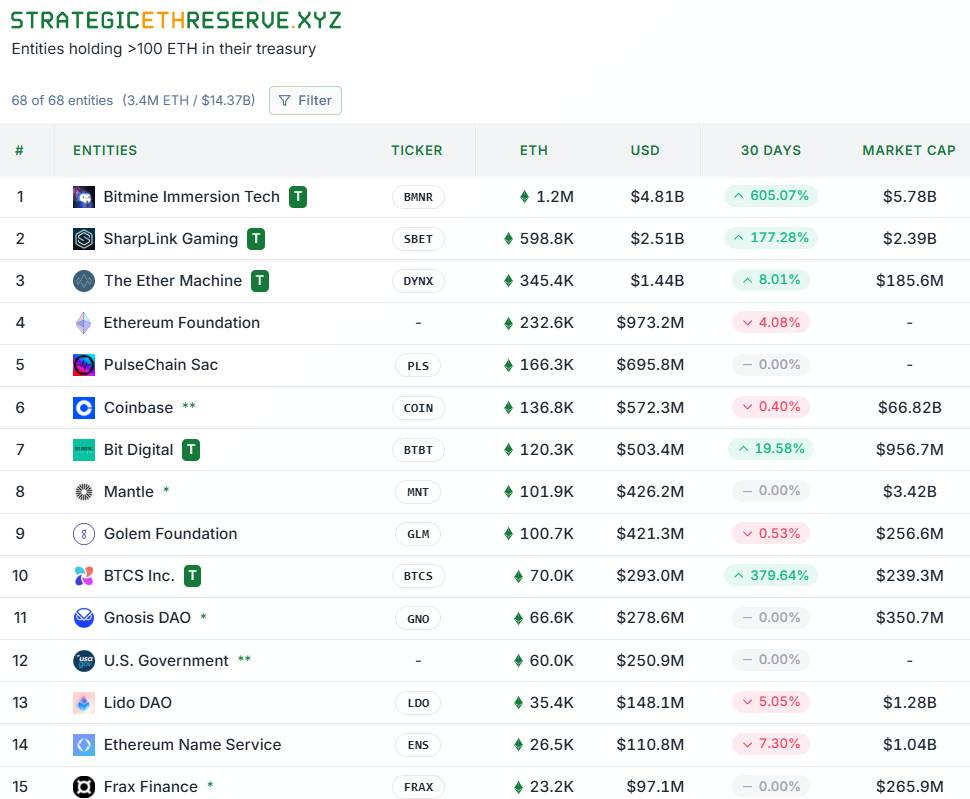Click the PulseChain Sac logo icon
Screen dimensions: 970x799
tap(84, 365)
